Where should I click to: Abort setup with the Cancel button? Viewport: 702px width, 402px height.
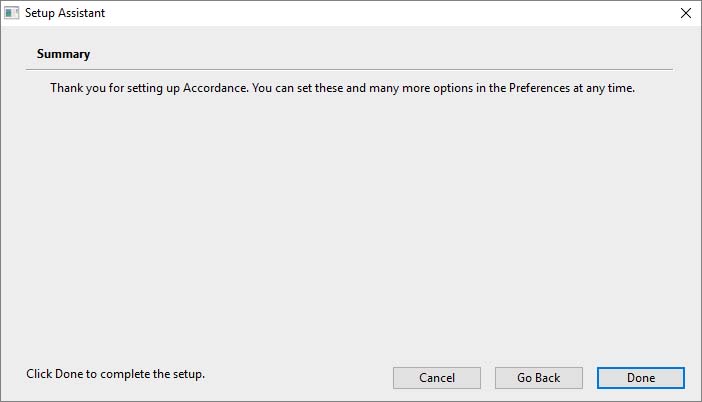[437, 378]
